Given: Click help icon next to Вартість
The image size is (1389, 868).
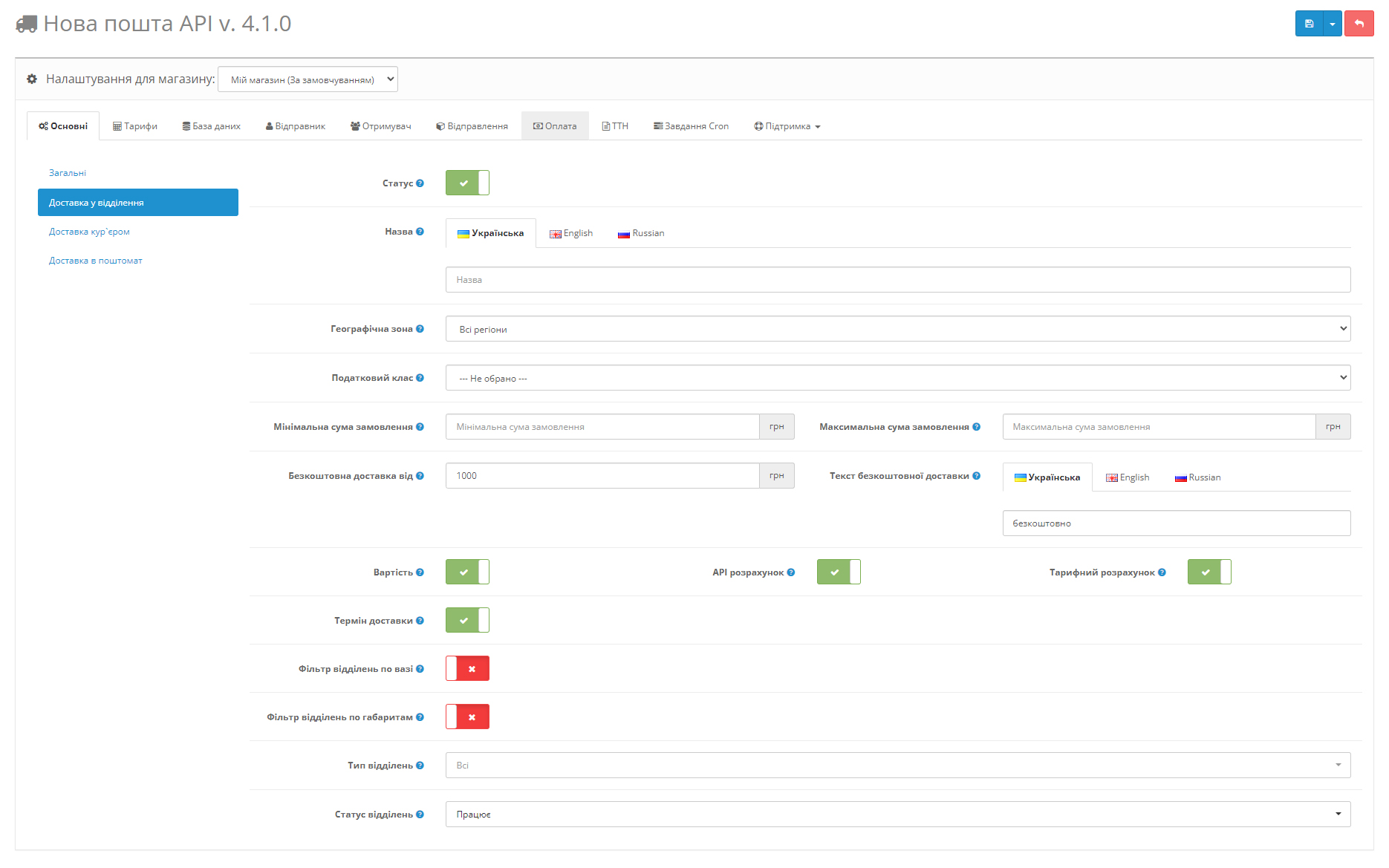Looking at the screenshot, I should pyautogui.click(x=420, y=572).
